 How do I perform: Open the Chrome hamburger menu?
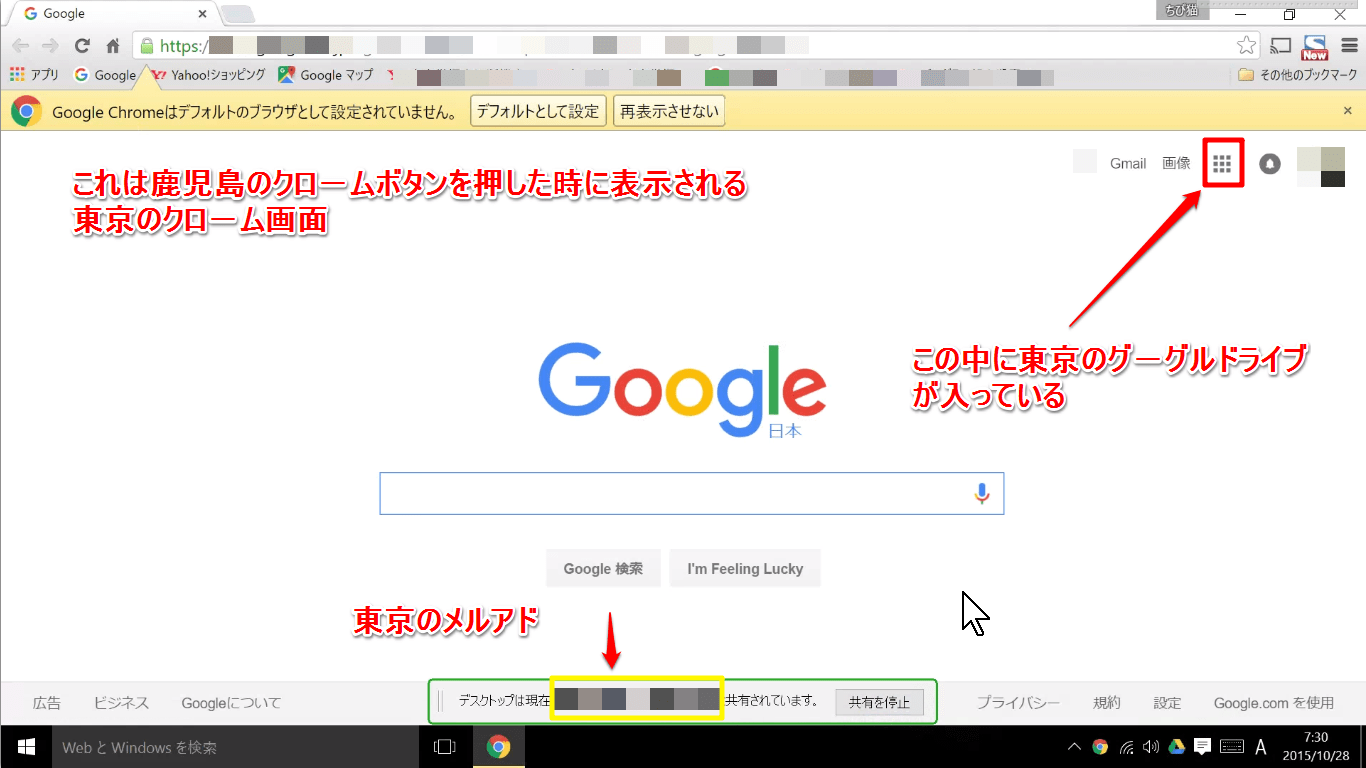click(1348, 46)
